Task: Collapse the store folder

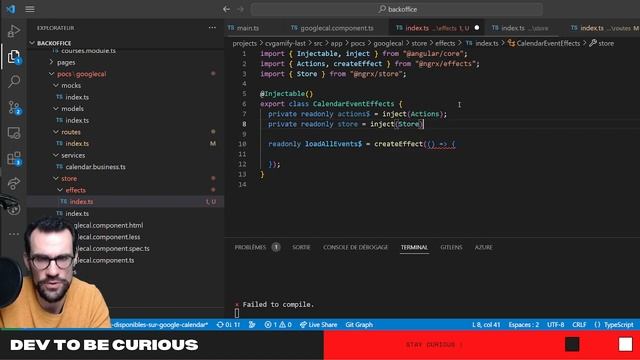Action: click(x=69, y=179)
